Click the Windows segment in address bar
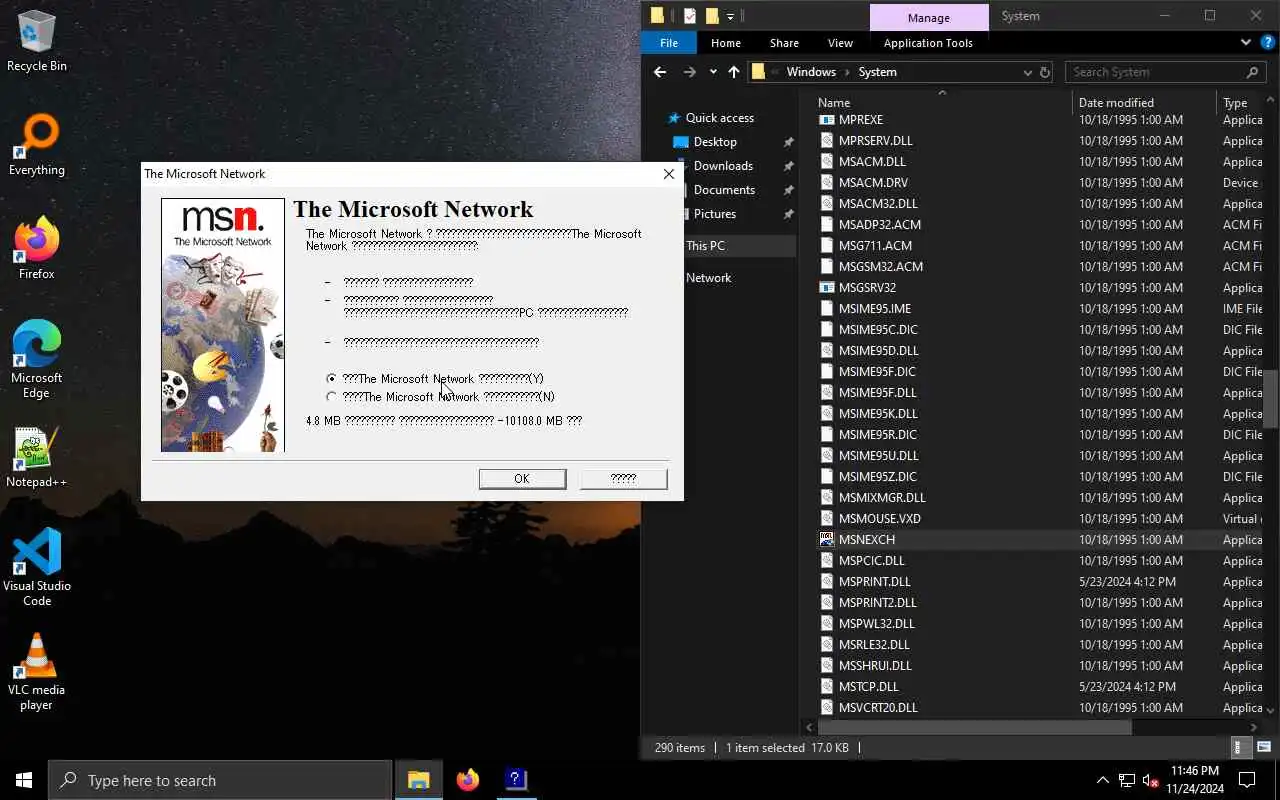 [811, 72]
